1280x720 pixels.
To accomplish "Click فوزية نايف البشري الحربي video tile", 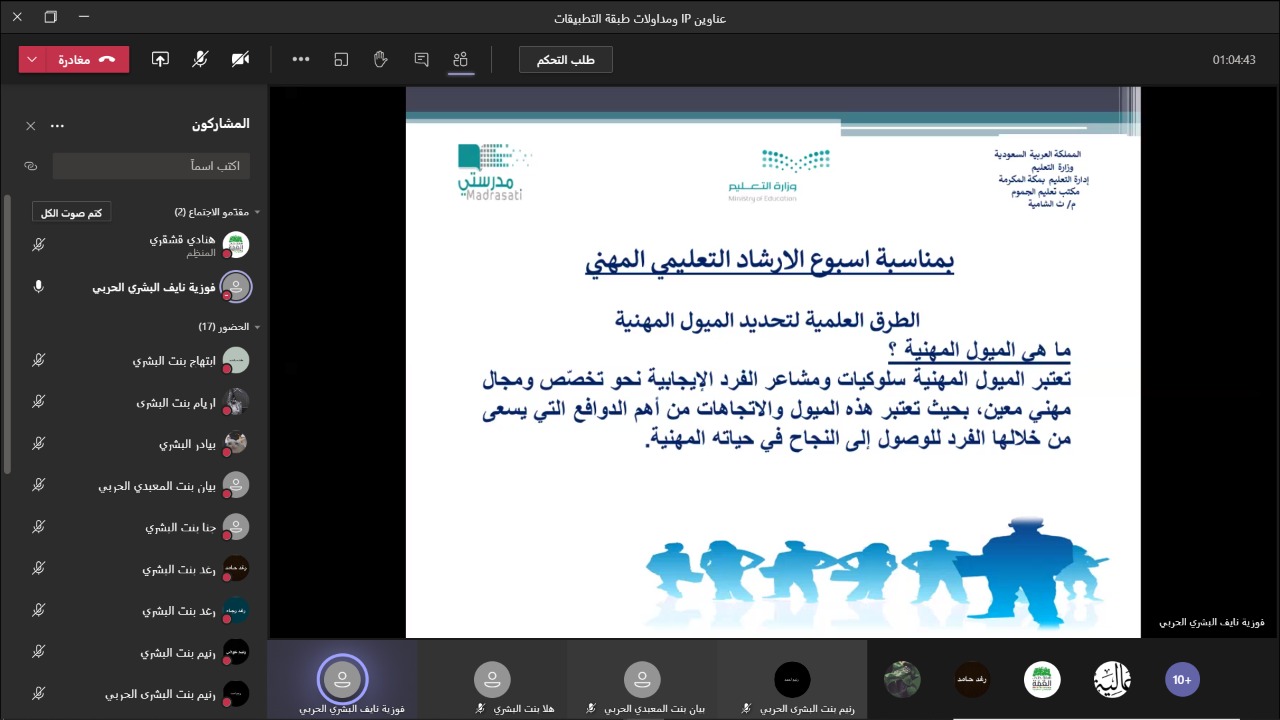I will point(342,680).
